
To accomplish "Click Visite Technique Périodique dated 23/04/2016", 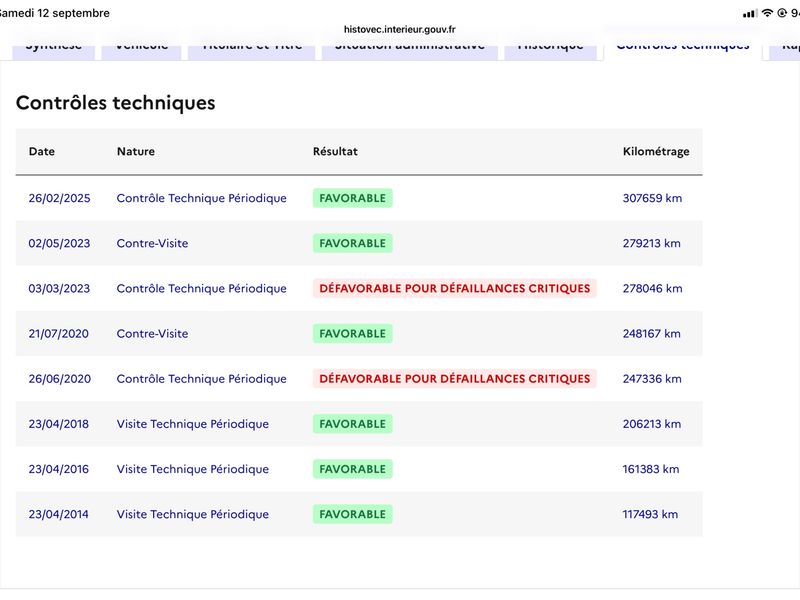I will click(x=193, y=469).
